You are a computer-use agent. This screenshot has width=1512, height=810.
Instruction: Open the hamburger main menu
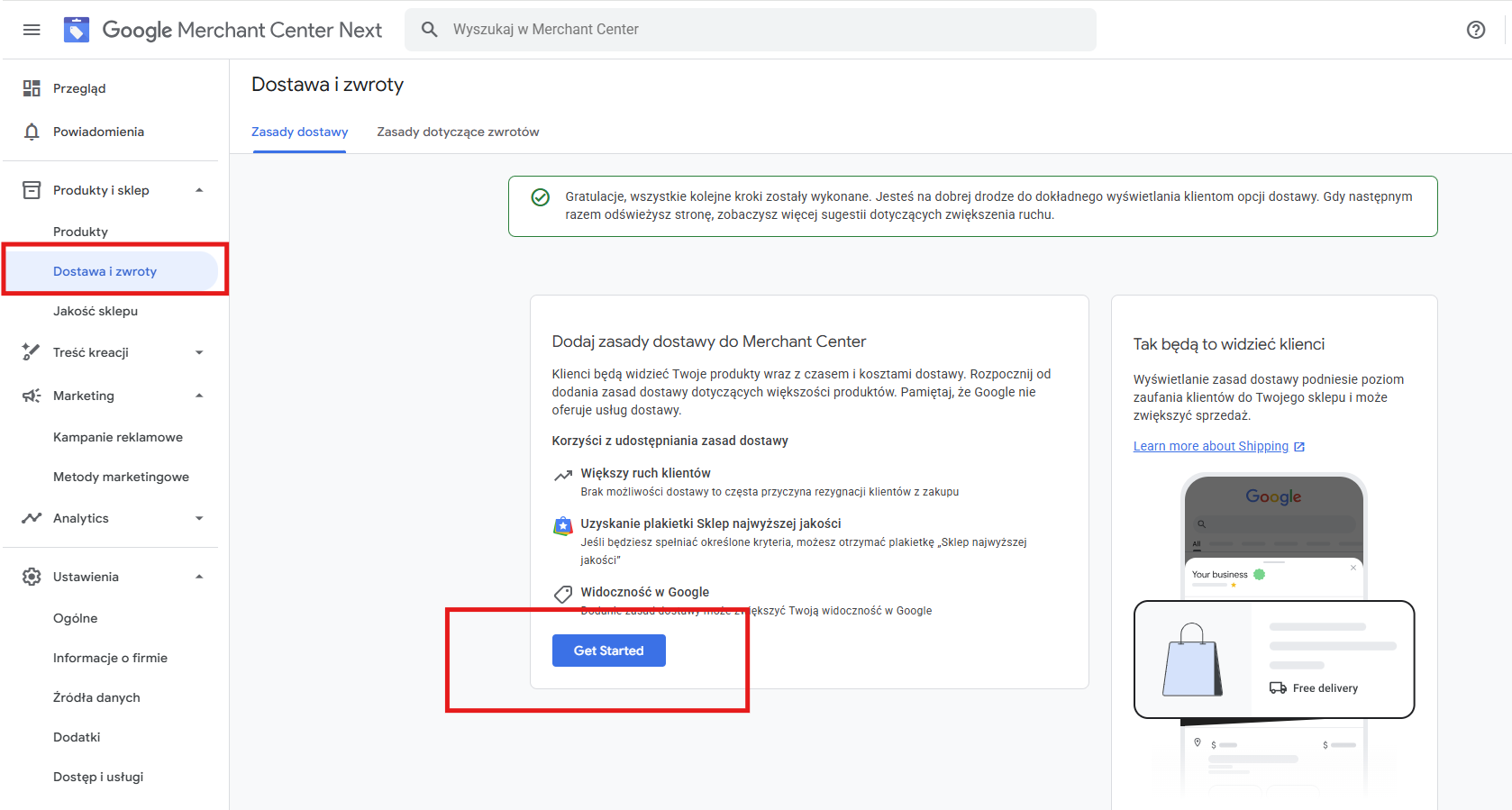[x=32, y=30]
